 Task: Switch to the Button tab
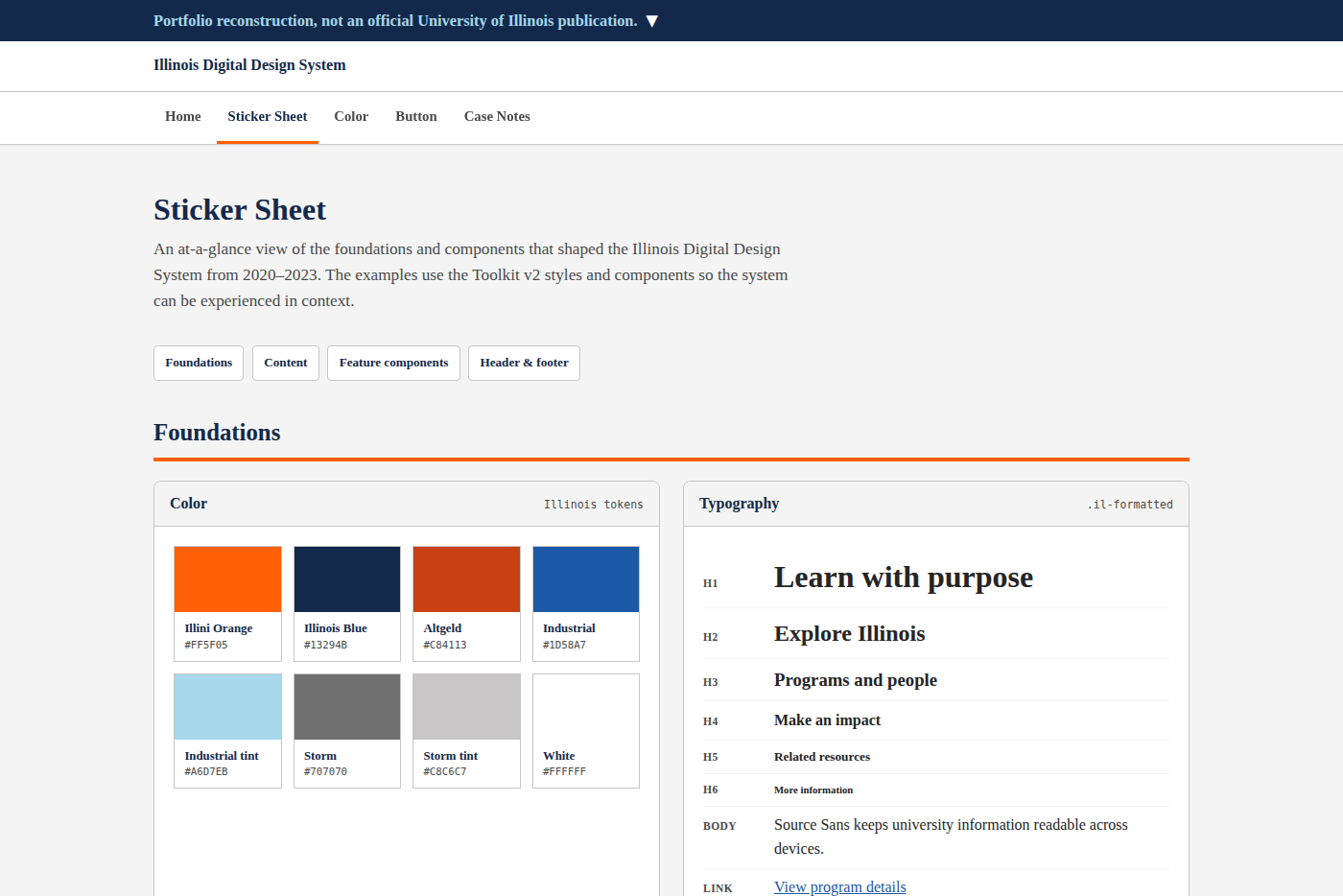pyautogui.click(x=416, y=117)
